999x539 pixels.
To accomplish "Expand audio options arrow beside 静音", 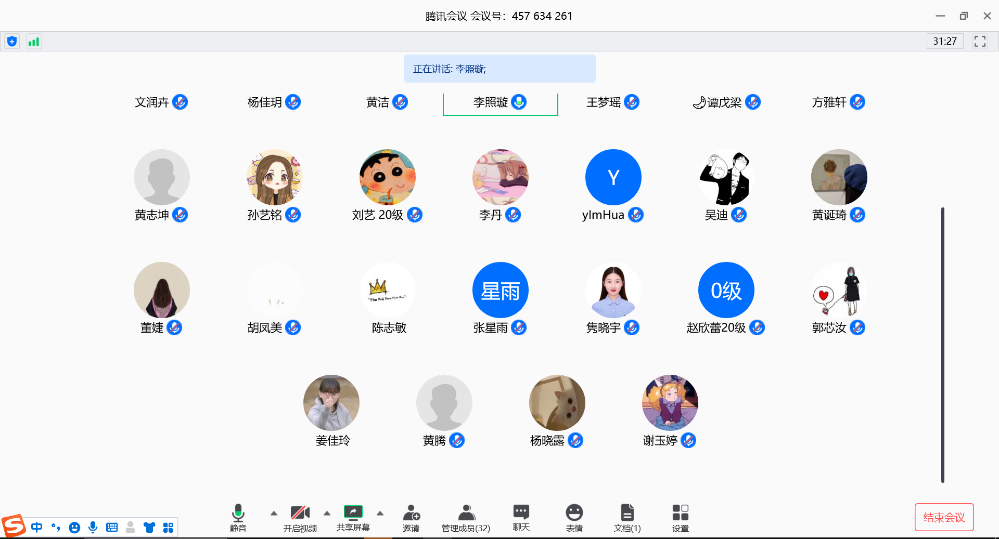I will tap(274, 512).
